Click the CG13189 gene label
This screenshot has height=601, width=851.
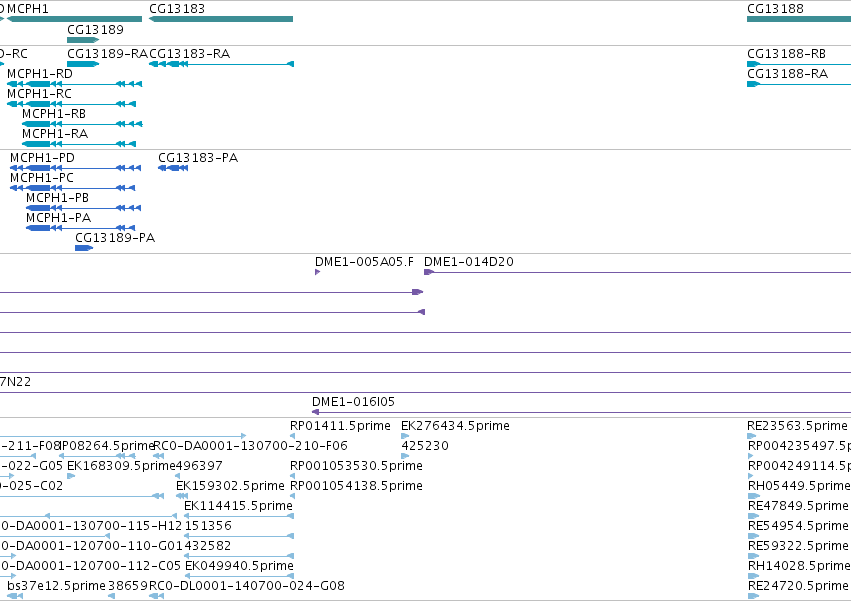[x=95, y=29]
